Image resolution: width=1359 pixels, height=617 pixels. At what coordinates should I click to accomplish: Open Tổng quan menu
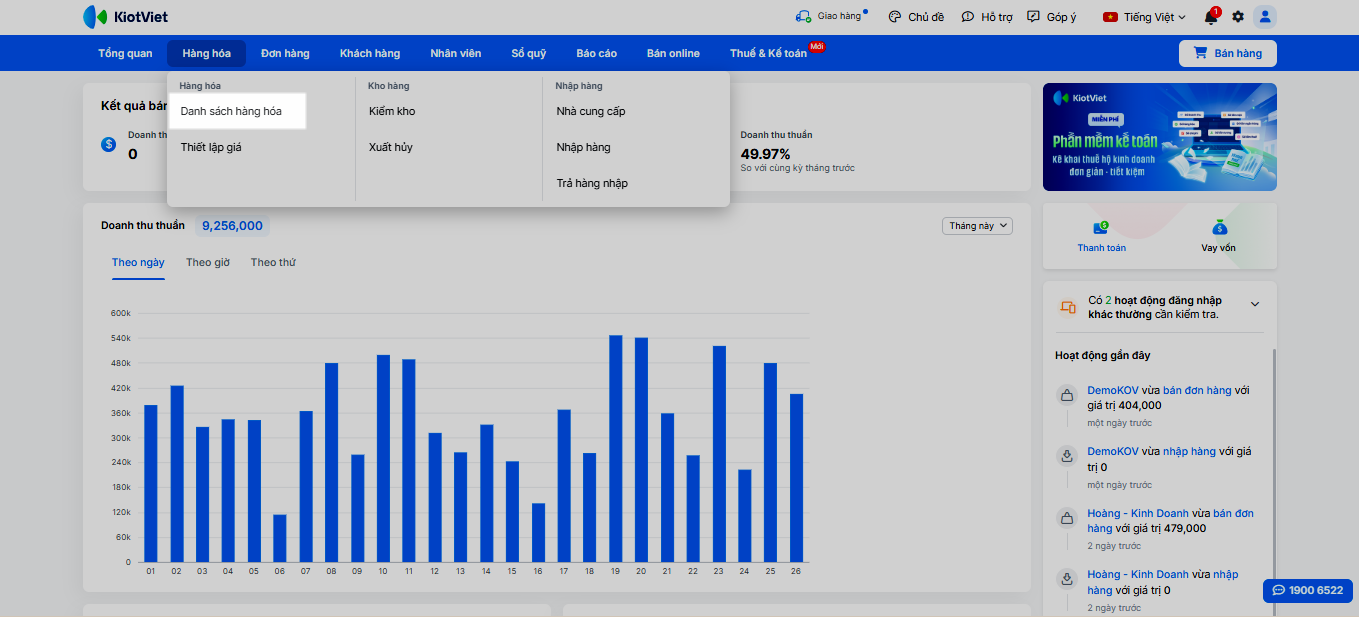[125, 53]
